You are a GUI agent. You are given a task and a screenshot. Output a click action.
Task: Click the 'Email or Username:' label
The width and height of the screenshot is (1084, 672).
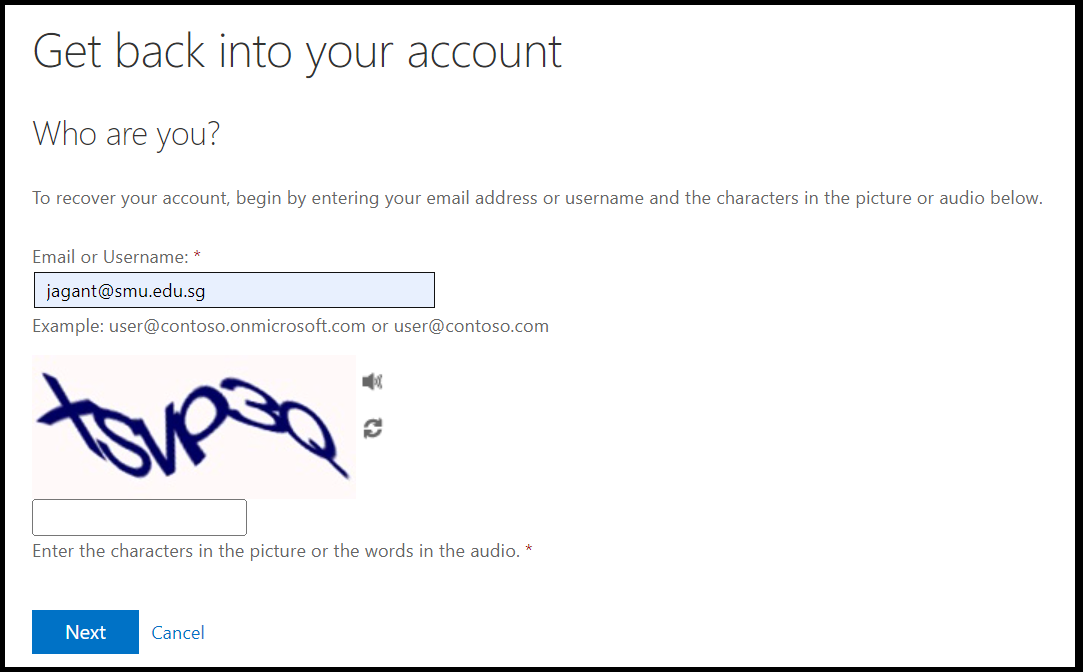[x=110, y=257]
